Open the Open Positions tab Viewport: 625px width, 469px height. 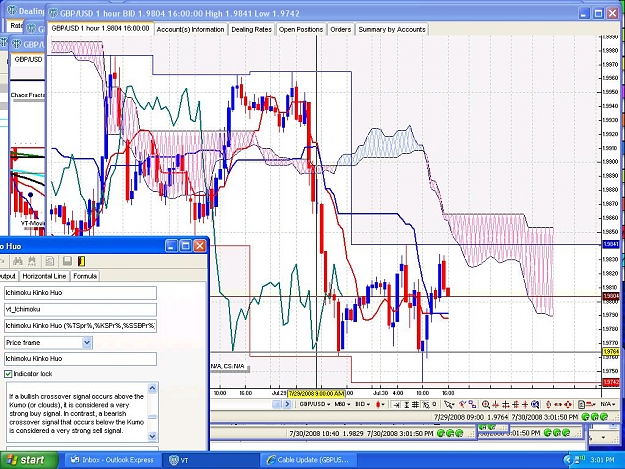(301, 29)
